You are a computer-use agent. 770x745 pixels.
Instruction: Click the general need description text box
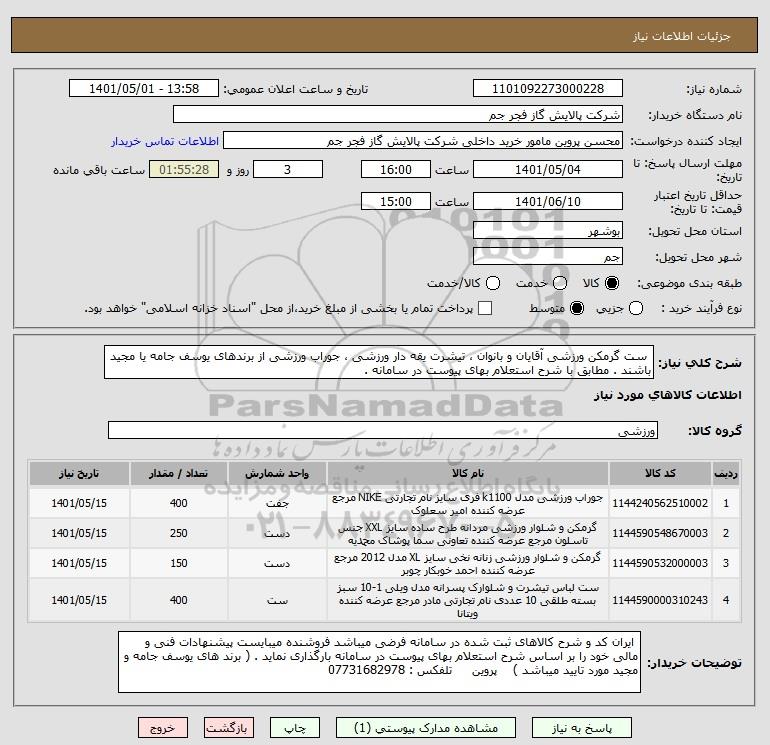[x=379, y=363]
